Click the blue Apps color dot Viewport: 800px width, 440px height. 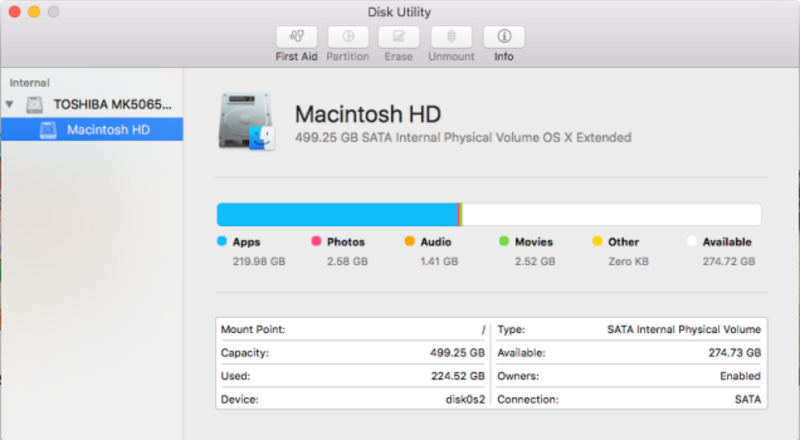pyautogui.click(x=222, y=241)
